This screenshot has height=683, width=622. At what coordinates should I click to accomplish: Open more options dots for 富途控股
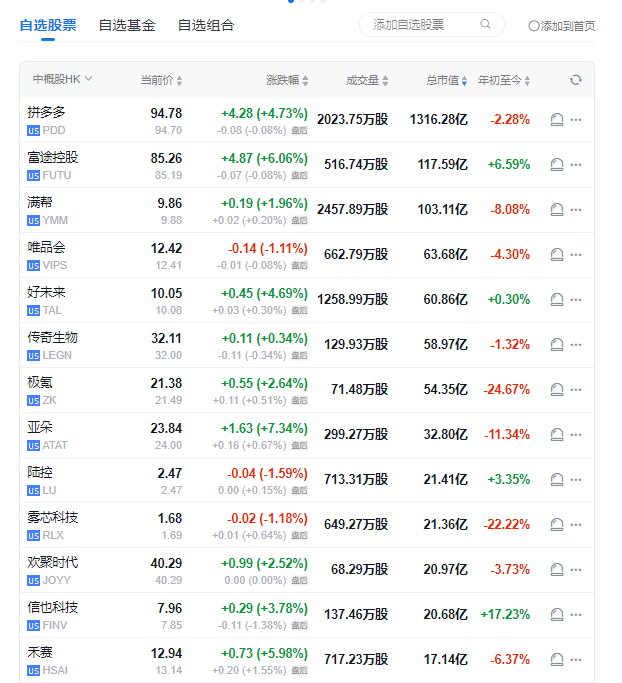(576, 165)
